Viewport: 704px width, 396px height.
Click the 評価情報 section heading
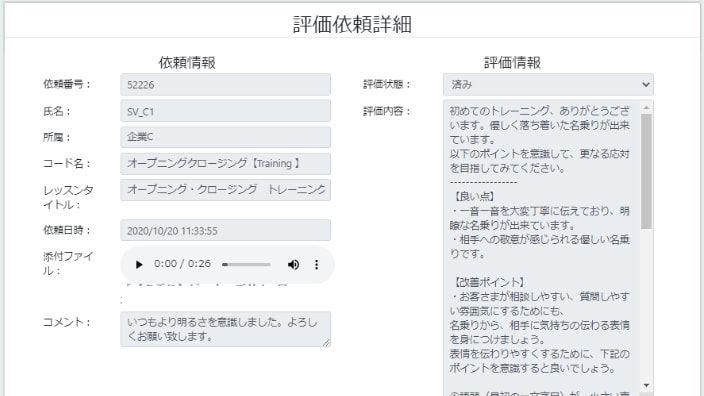512,62
